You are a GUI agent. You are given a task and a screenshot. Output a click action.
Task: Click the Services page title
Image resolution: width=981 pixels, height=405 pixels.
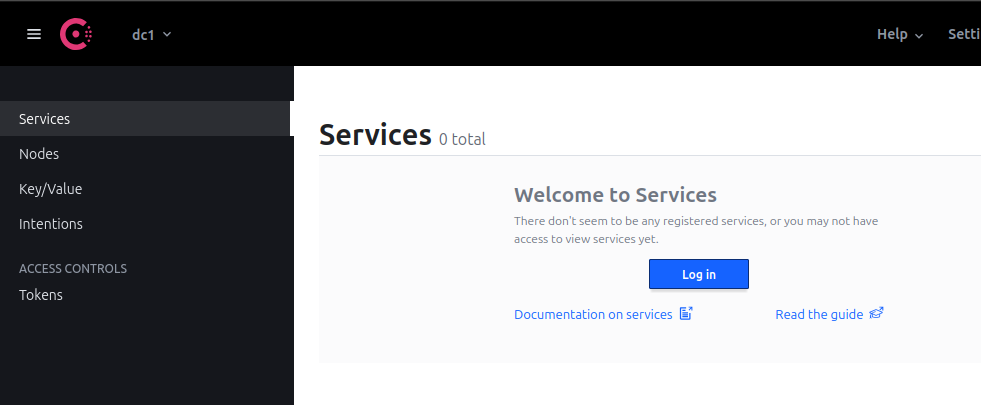point(375,135)
